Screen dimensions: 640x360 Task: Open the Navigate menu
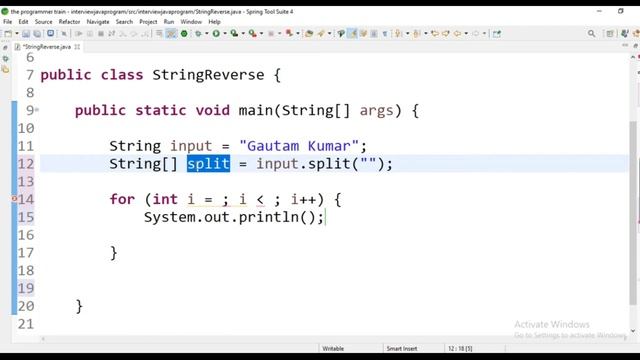click(98, 22)
